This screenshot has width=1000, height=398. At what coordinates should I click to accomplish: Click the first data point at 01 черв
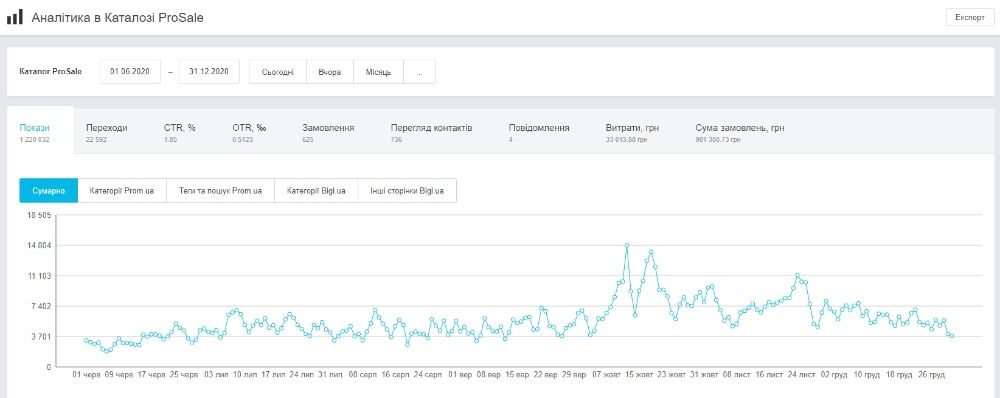point(86,341)
